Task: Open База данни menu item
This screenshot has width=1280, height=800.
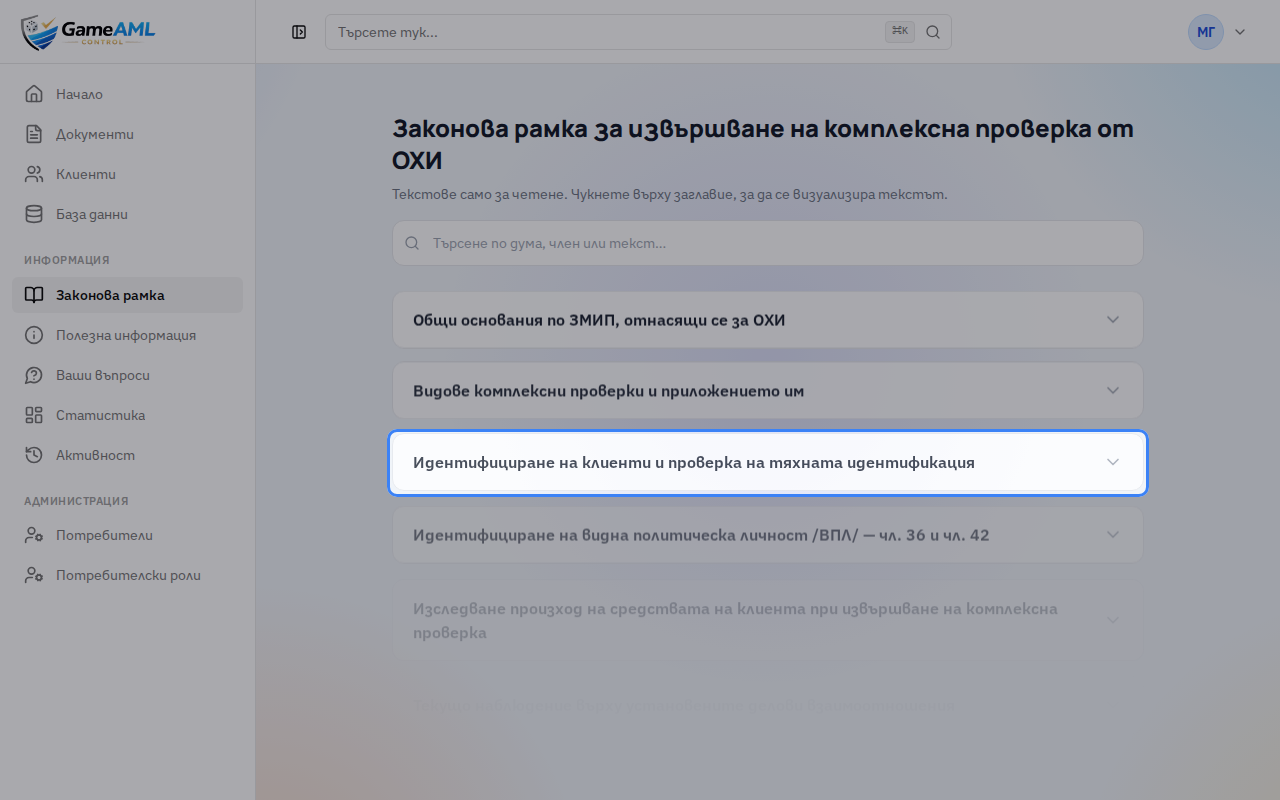Action: [127, 214]
